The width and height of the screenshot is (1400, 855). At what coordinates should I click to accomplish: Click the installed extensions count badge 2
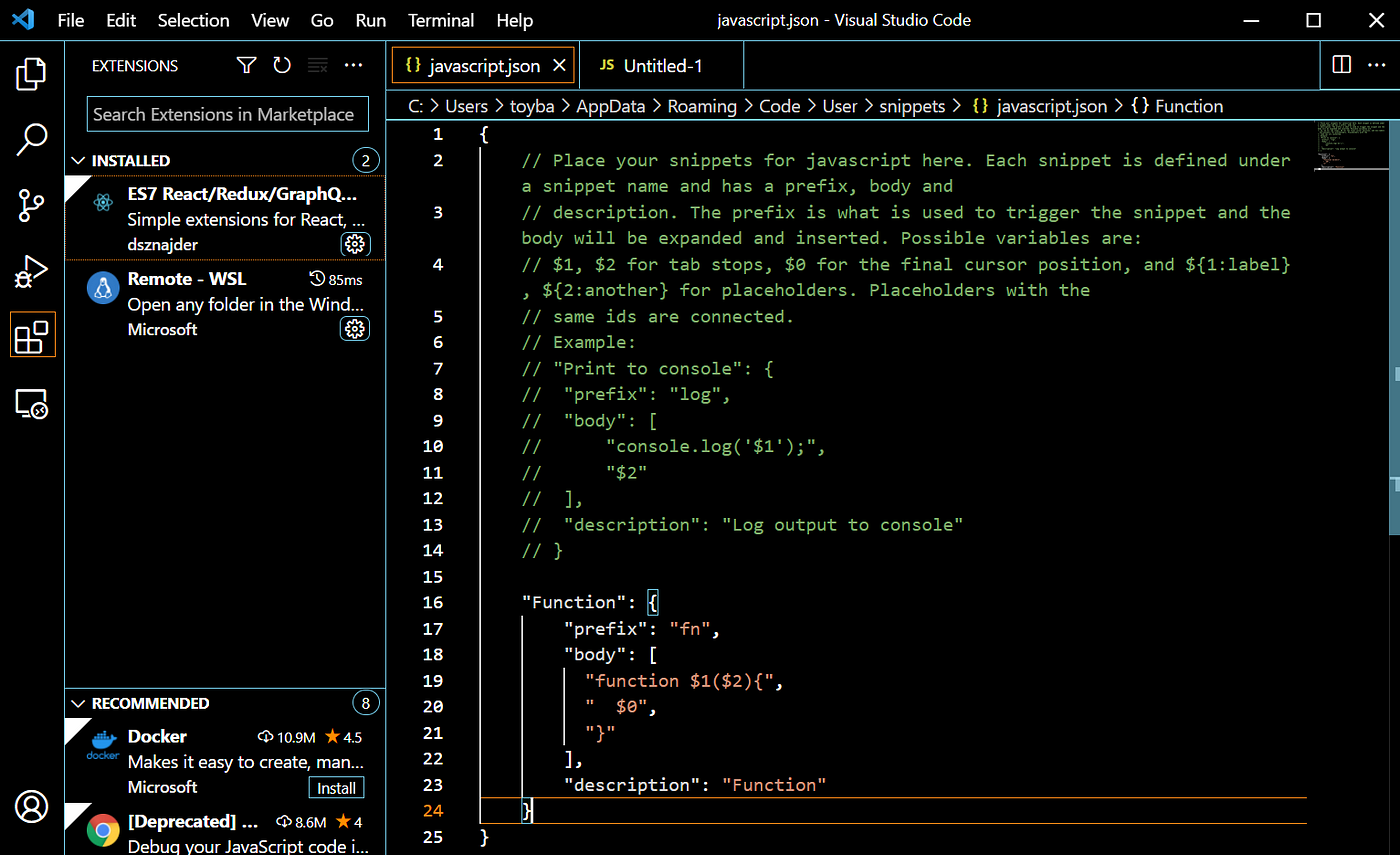pyautogui.click(x=366, y=161)
